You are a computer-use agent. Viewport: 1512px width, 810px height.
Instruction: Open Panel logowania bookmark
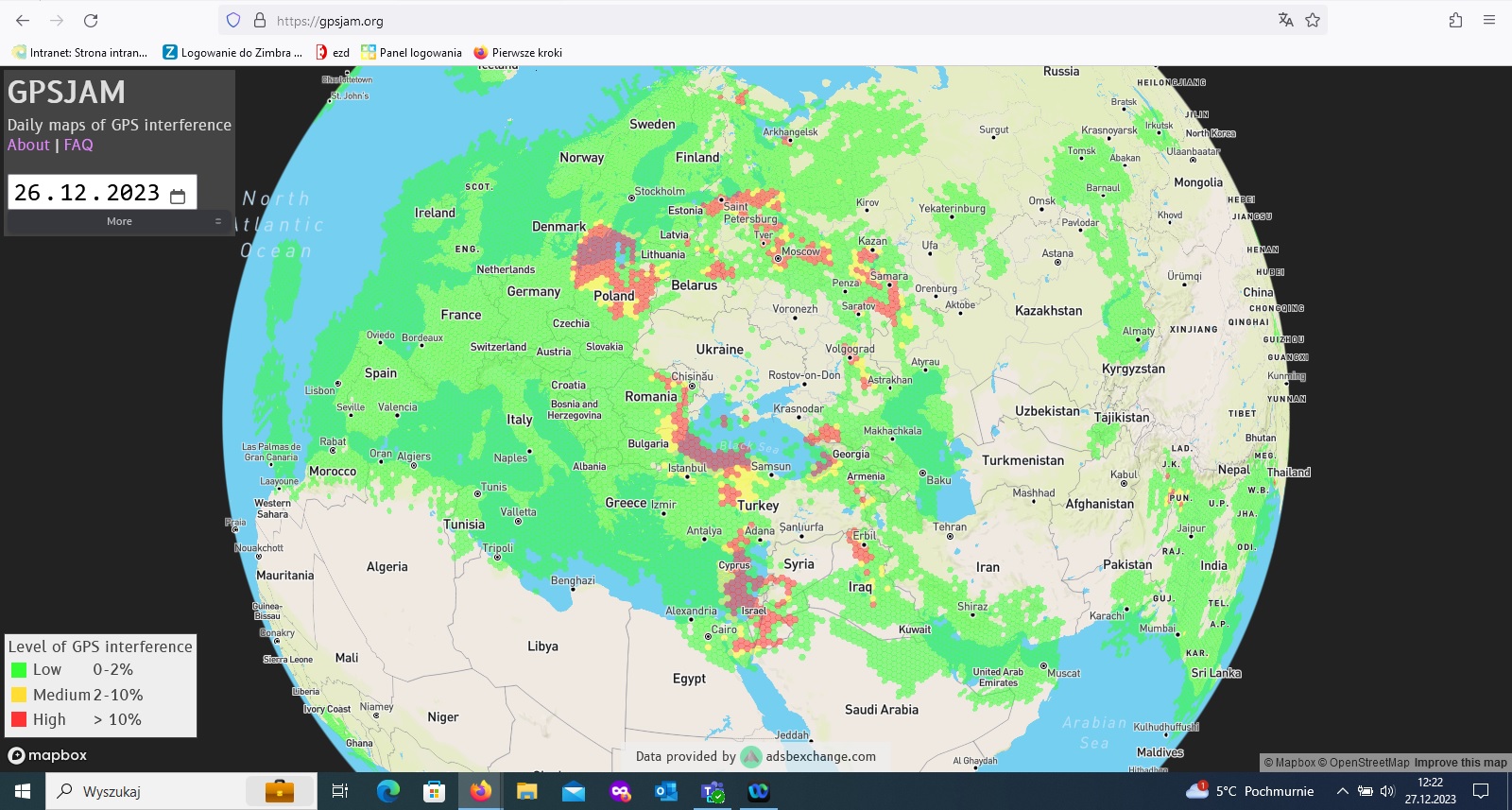tap(412, 53)
